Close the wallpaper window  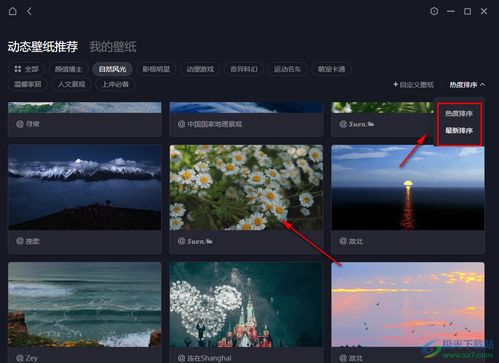pos(484,11)
